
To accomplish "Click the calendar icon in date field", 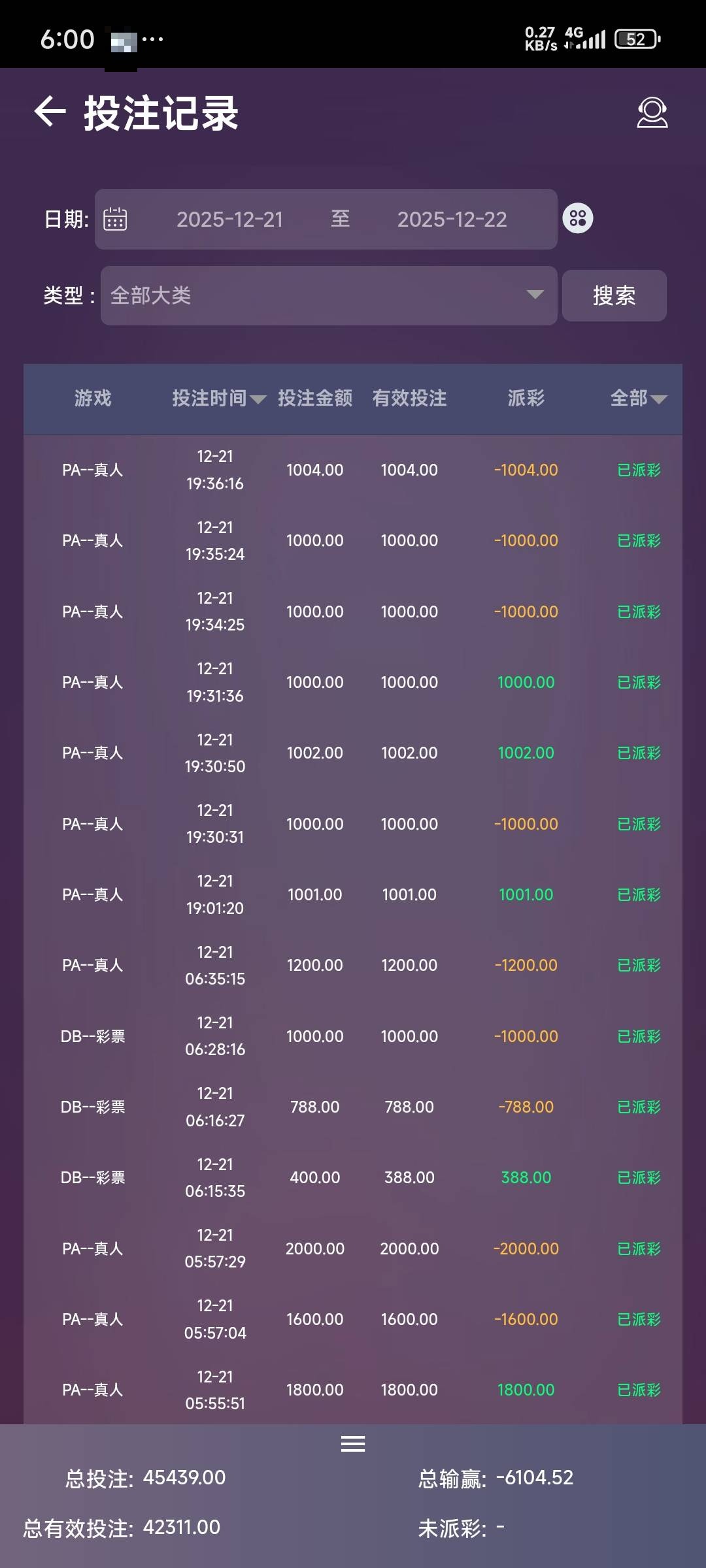I will 115,219.
